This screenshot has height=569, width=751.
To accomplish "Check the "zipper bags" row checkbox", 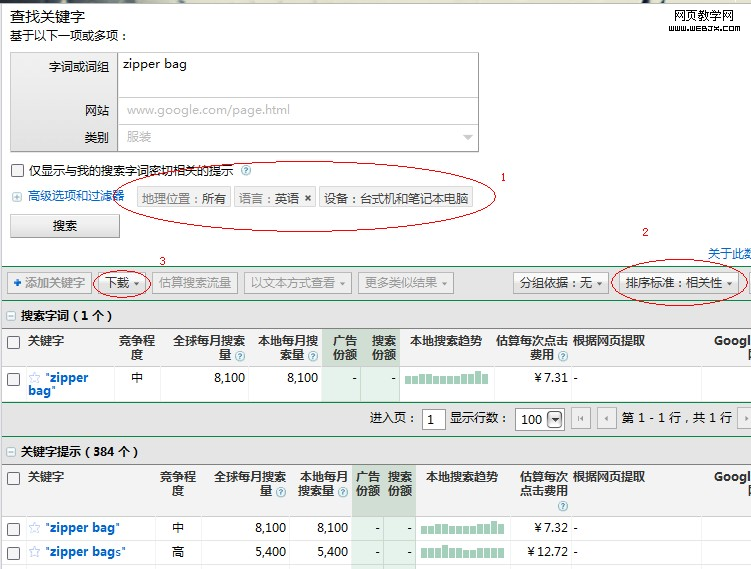I will click(13, 553).
